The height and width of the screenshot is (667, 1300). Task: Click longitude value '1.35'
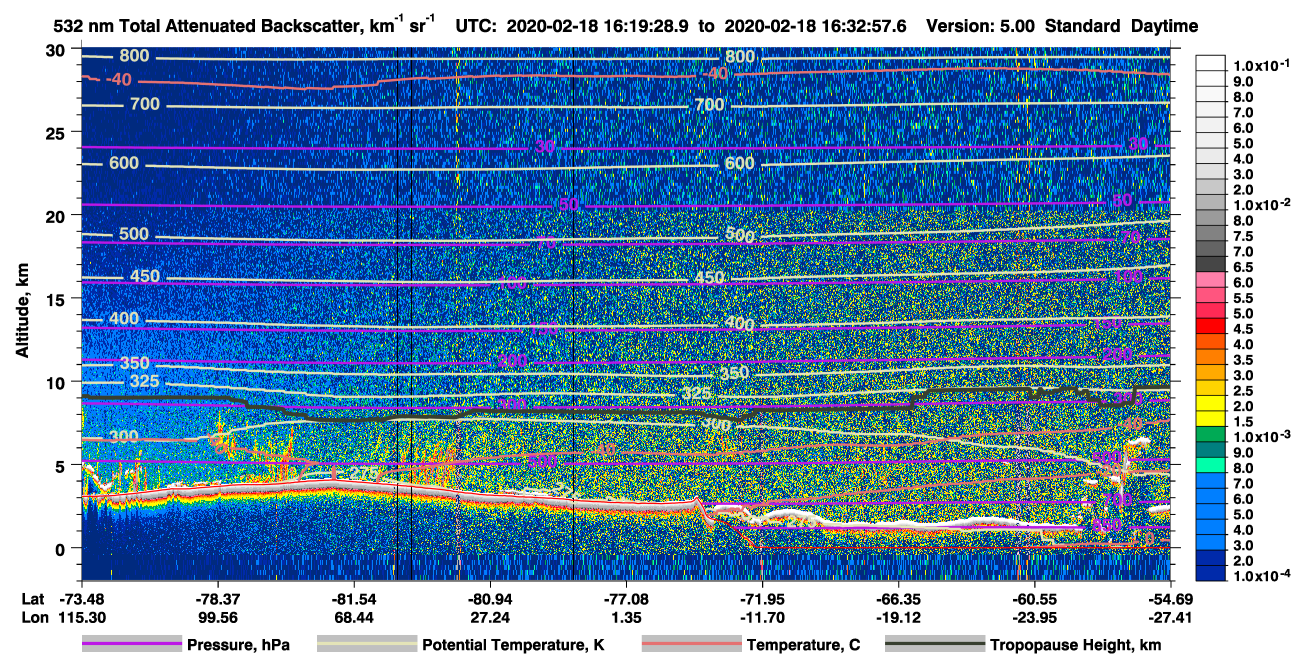pyautogui.click(x=625, y=617)
